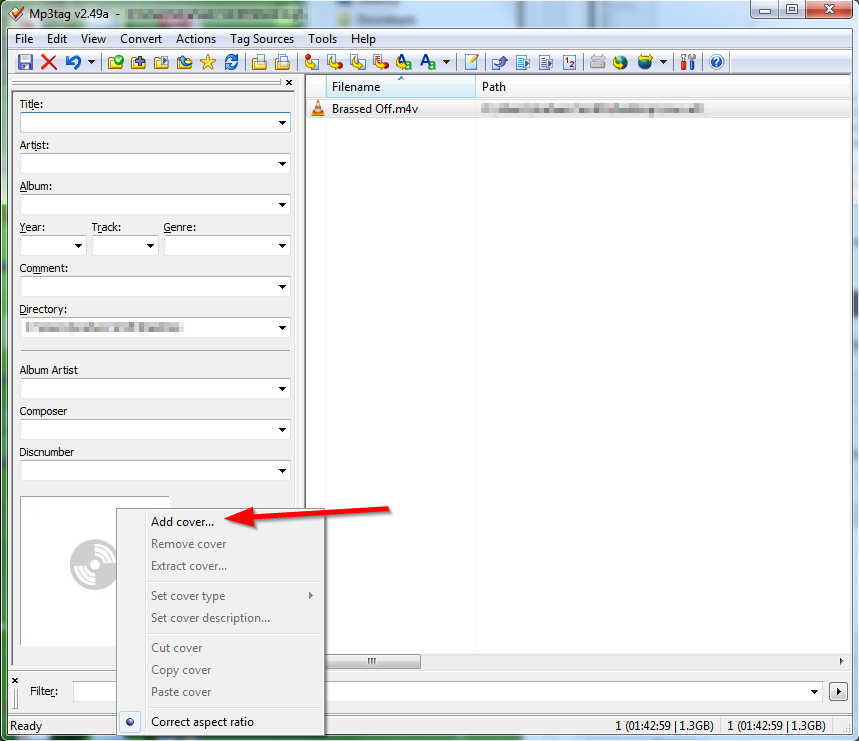Click the Save tag floppy disk icon
This screenshot has height=741, width=859.
(26, 62)
